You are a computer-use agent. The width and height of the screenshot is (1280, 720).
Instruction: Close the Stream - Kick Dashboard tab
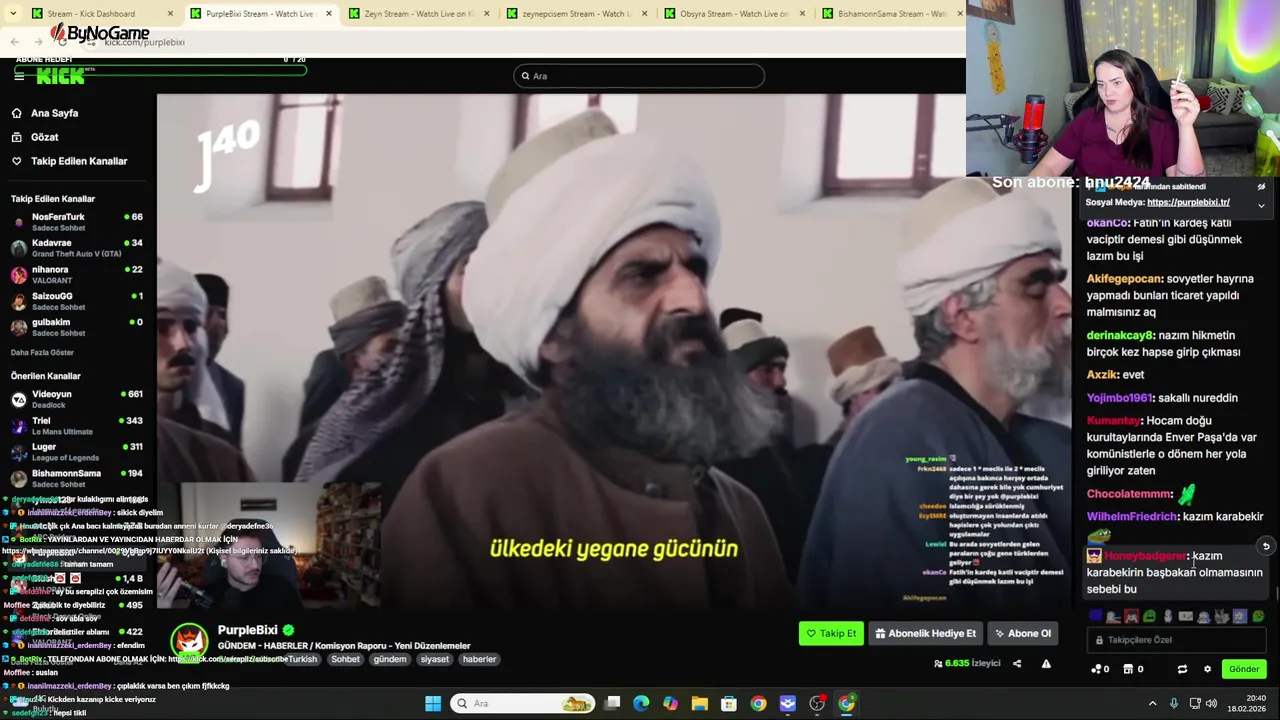tap(170, 14)
